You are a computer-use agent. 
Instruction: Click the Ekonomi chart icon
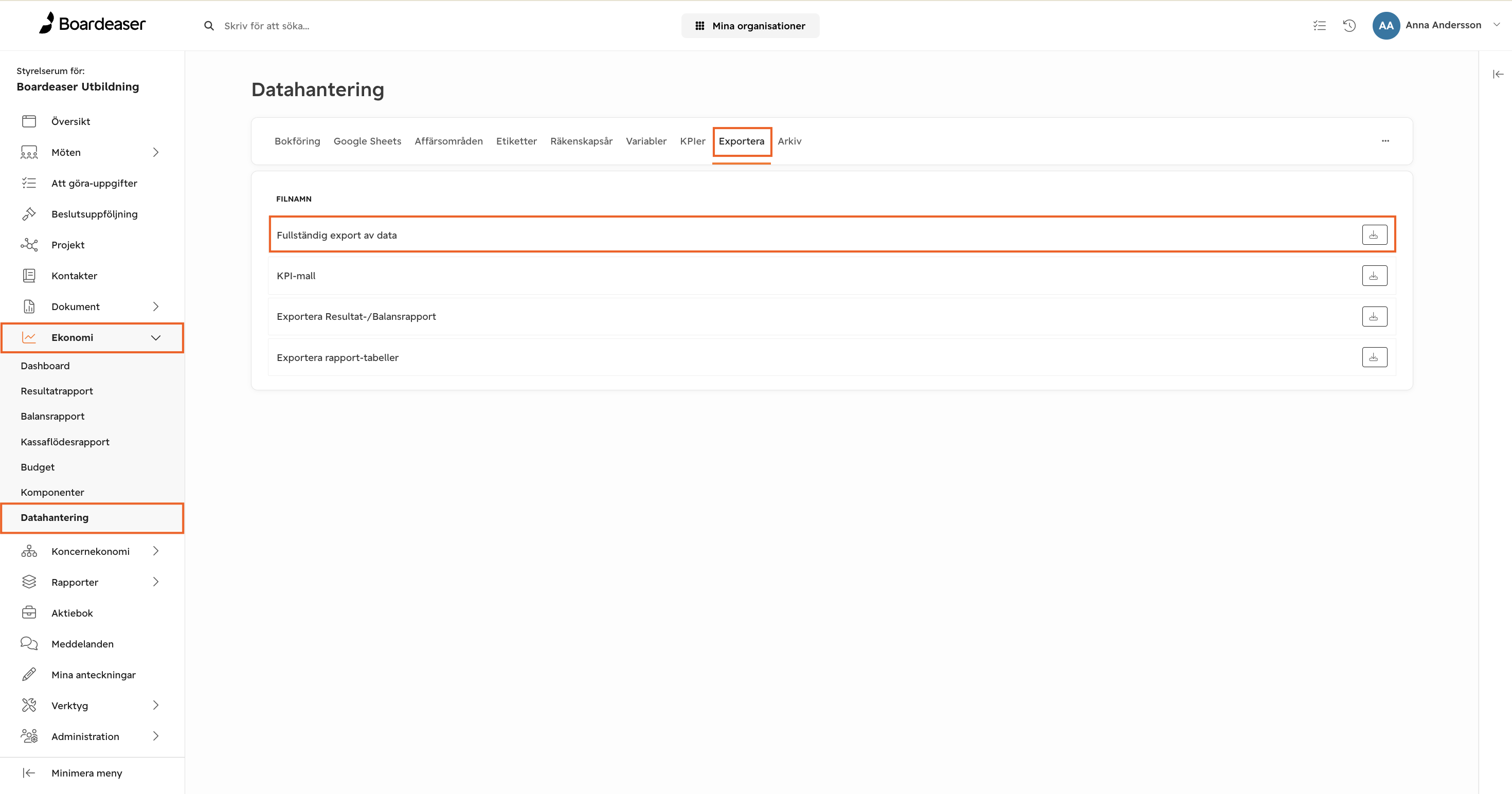29,337
